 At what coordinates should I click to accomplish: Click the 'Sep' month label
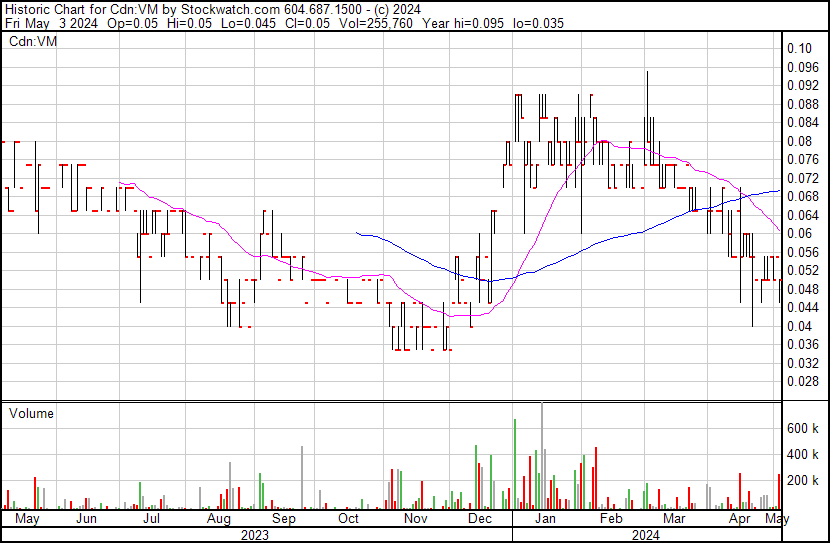pos(284,519)
